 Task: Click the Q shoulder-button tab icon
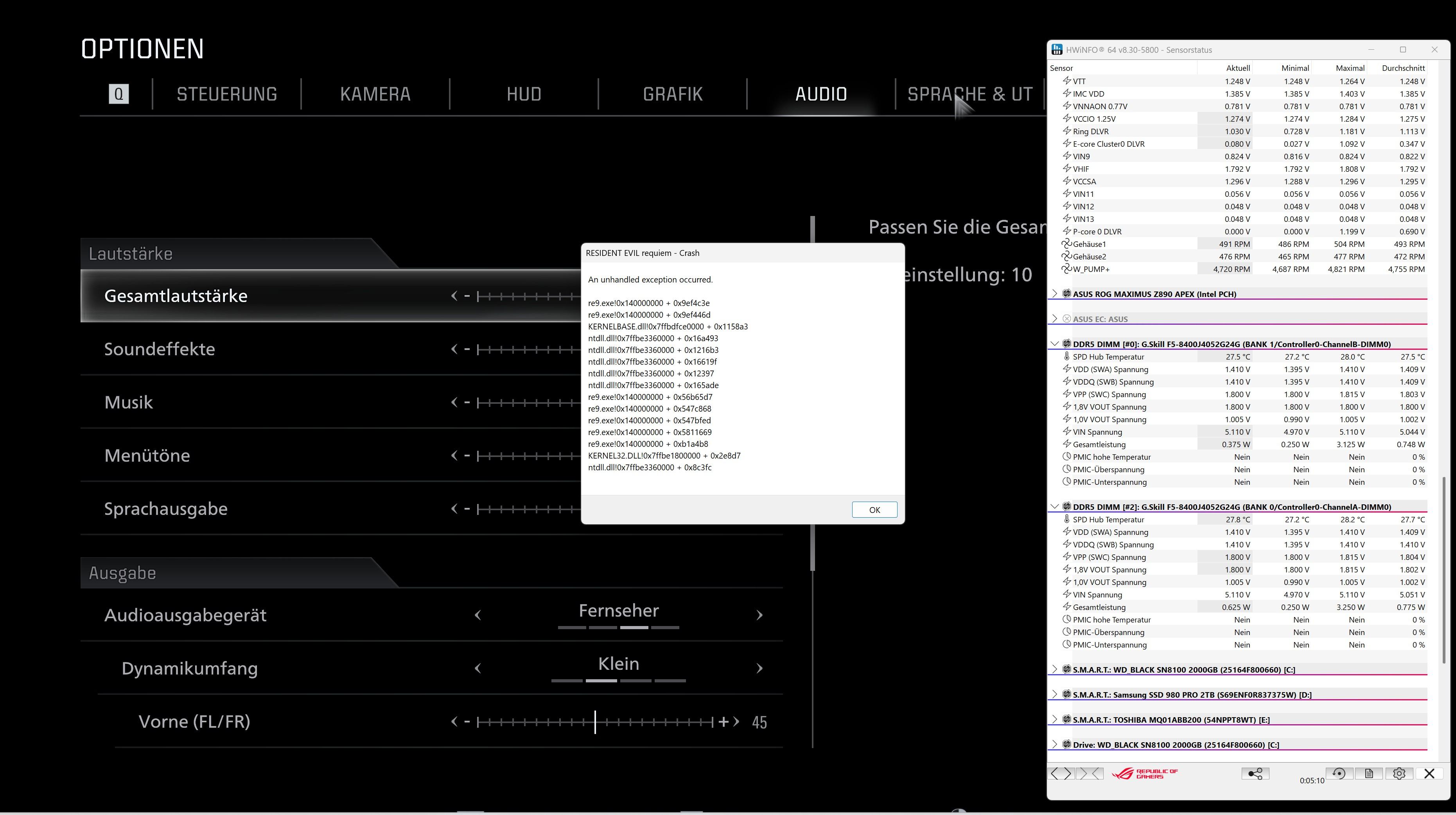(119, 94)
